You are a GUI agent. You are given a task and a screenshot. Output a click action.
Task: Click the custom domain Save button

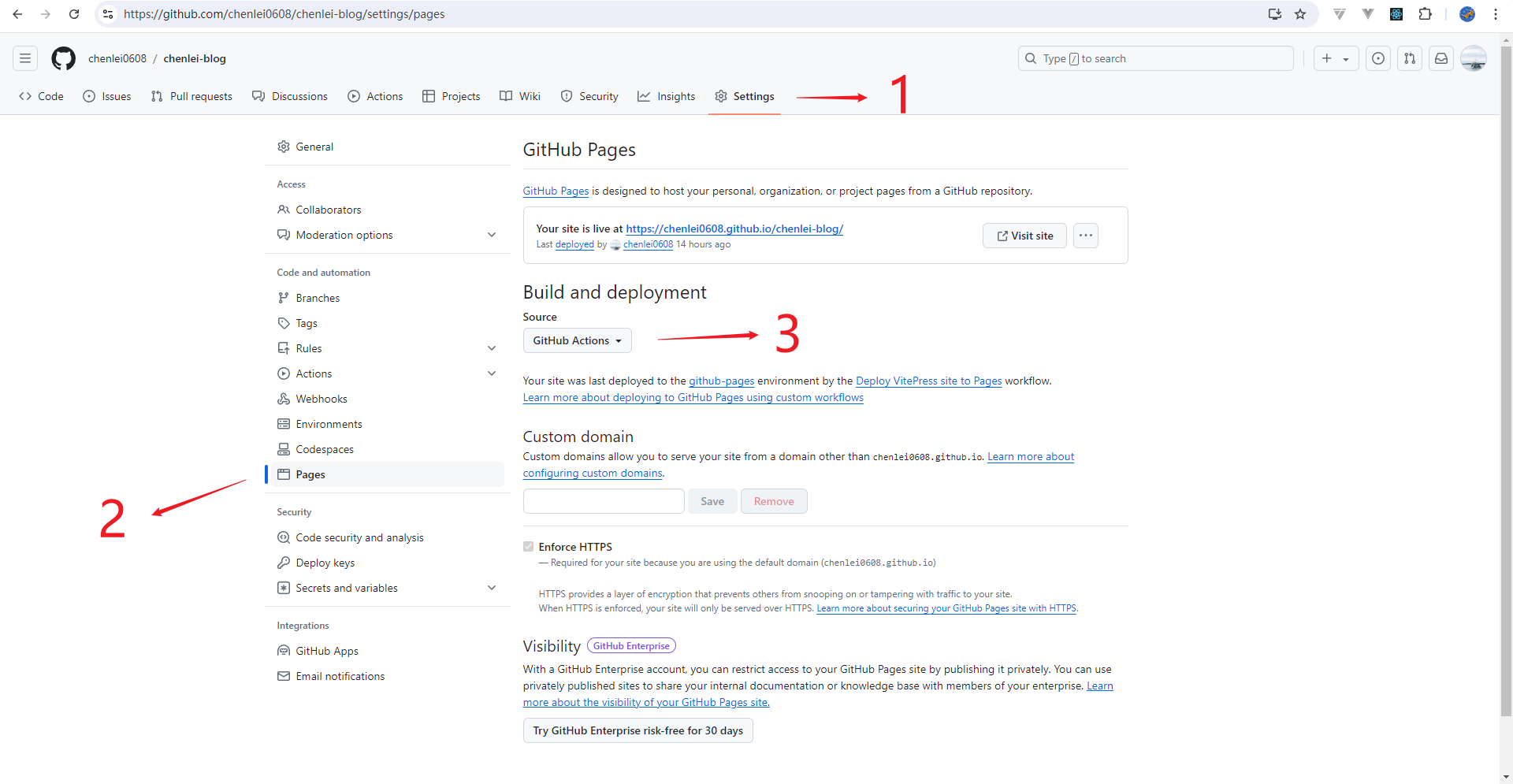712,501
